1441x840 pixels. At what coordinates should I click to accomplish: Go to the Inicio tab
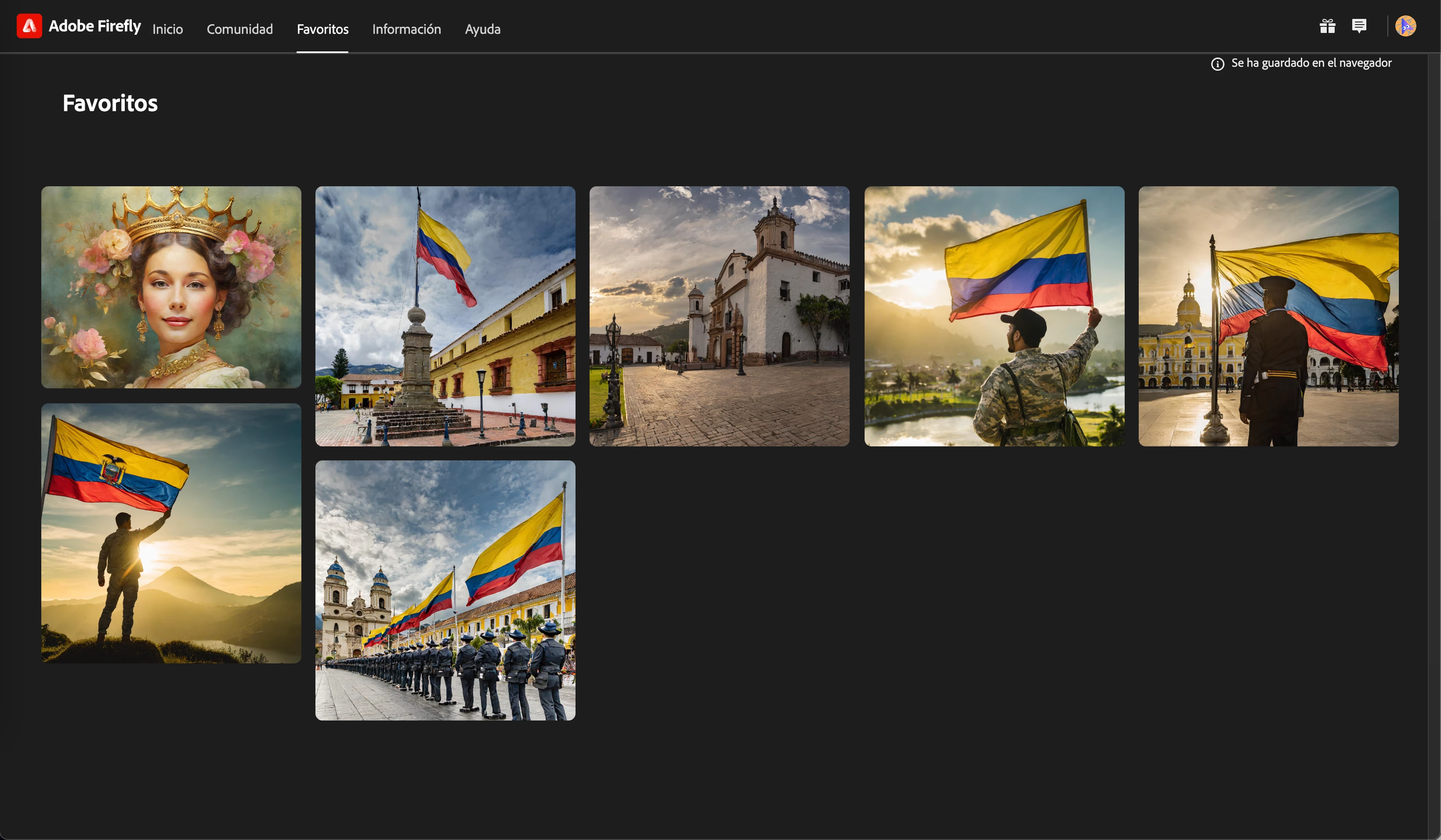pos(167,29)
